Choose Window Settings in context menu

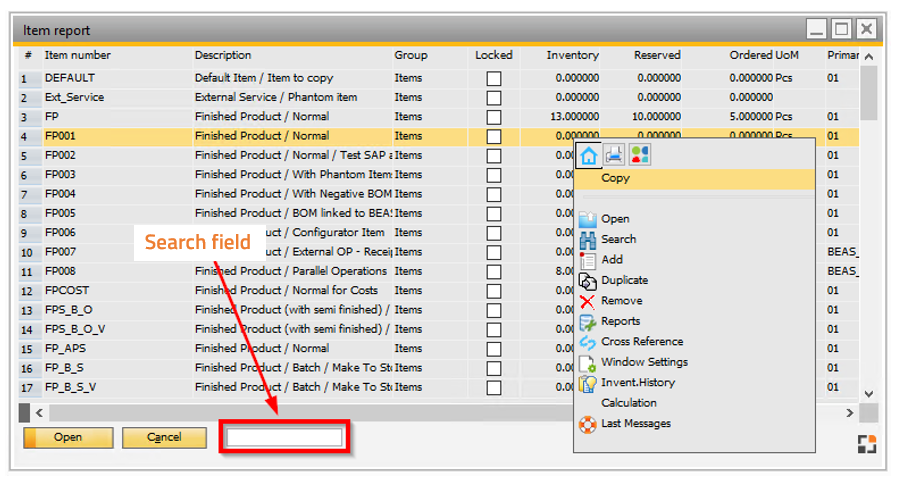pyautogui.click(x=644, y=362)
